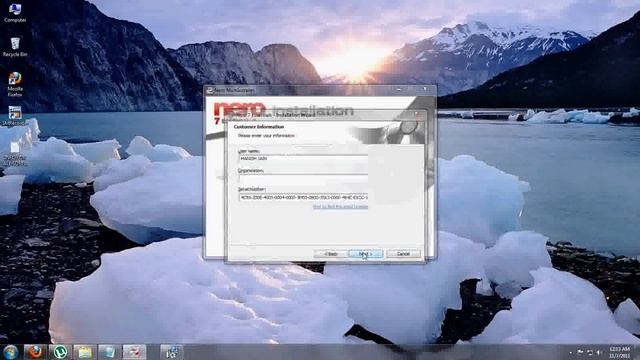Click the Nero MultiInstaller title bar icon

pyautogui.click(x=210, y=90)
